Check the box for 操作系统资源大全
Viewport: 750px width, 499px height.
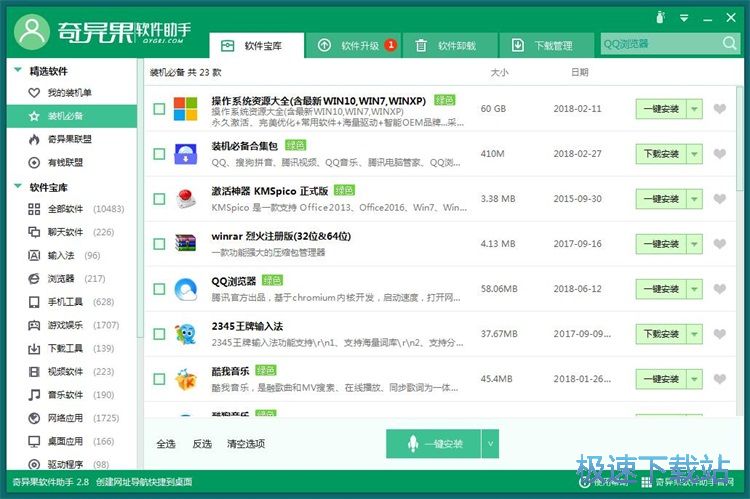(x=159, y=109)
